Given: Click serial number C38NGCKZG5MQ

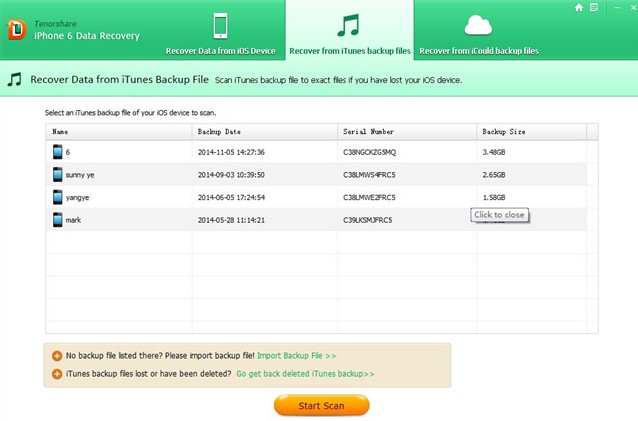Looking at the screenshot, I should (369, 152).
